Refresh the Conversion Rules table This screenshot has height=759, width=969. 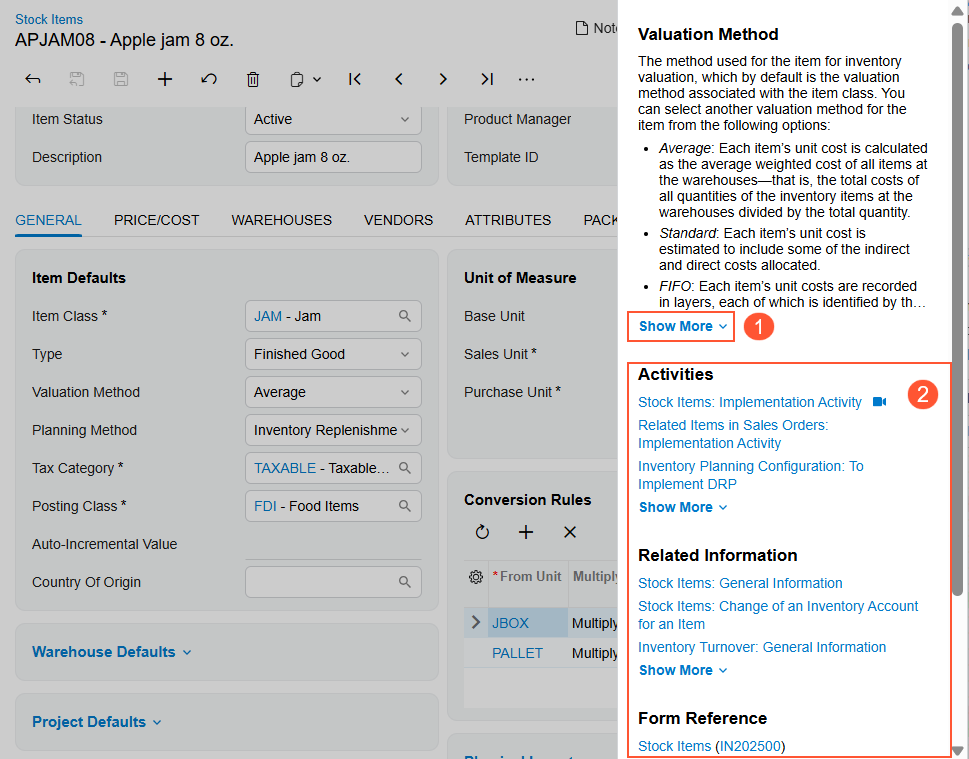482,532
